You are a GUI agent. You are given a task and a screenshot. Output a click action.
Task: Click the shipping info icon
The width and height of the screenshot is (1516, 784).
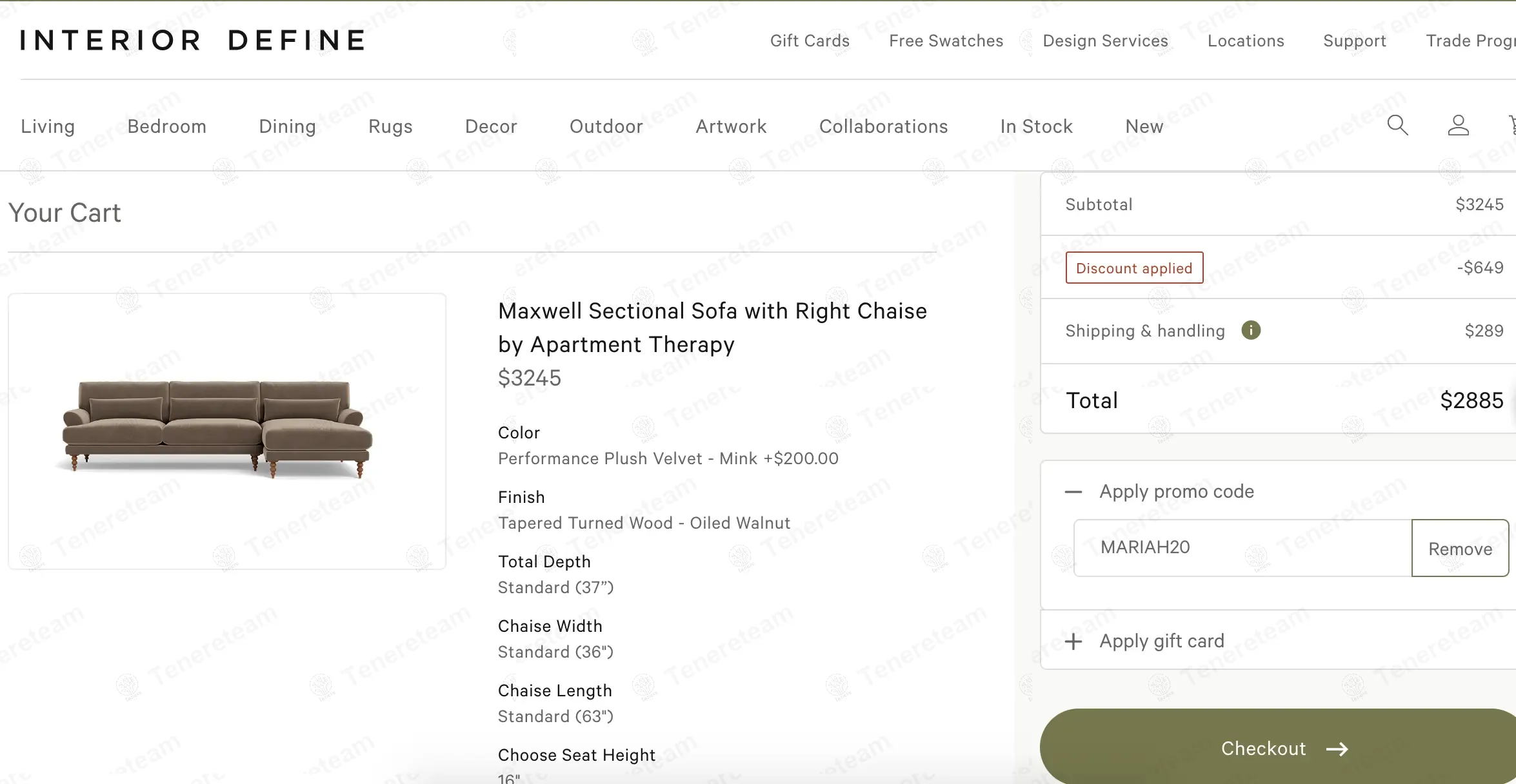(1251, 330)
